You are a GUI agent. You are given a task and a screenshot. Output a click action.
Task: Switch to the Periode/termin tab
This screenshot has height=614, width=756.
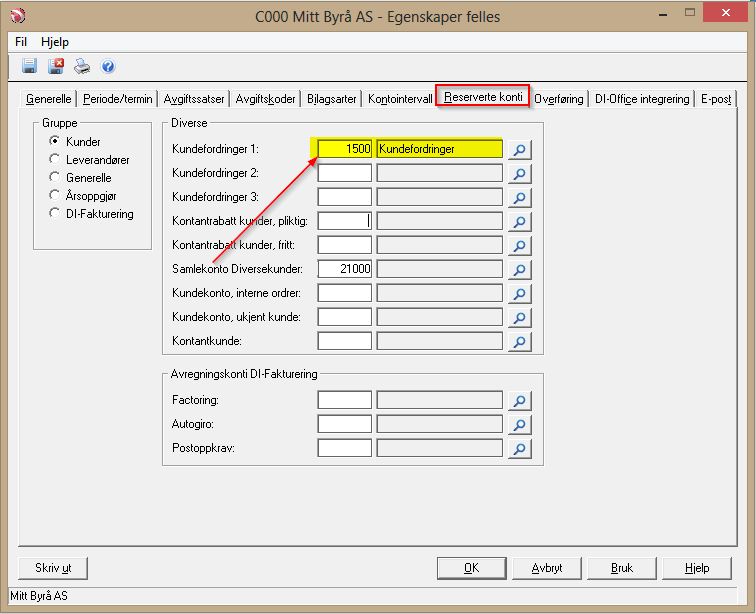117,99
